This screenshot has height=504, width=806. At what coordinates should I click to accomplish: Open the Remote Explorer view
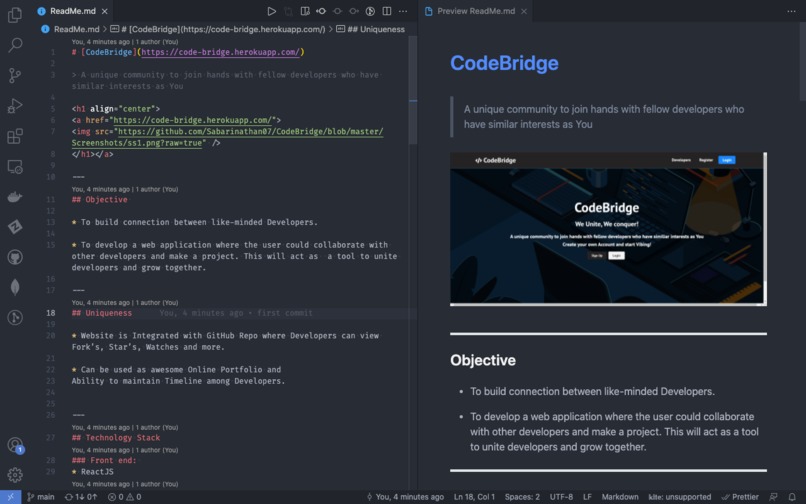tap(15, 167)
